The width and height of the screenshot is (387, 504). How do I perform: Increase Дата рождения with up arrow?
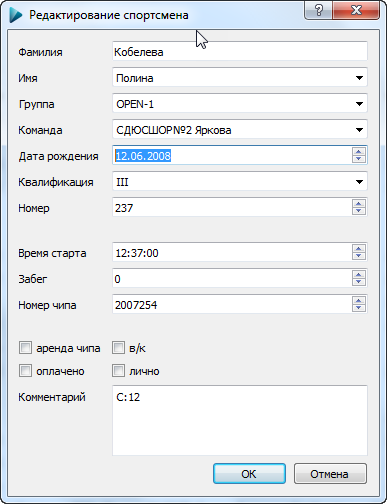point(359,151)
